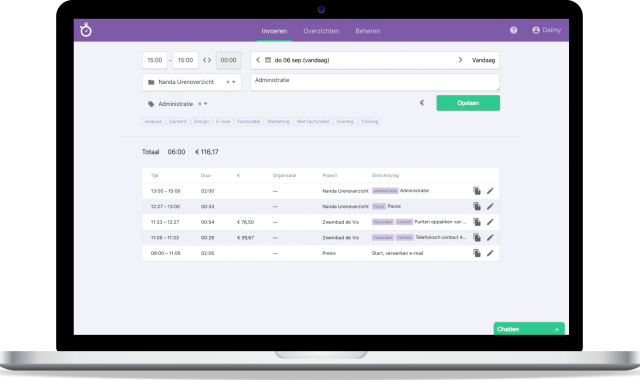Click the Administratie description text field

pyautogui.click(x=375, y=82)
